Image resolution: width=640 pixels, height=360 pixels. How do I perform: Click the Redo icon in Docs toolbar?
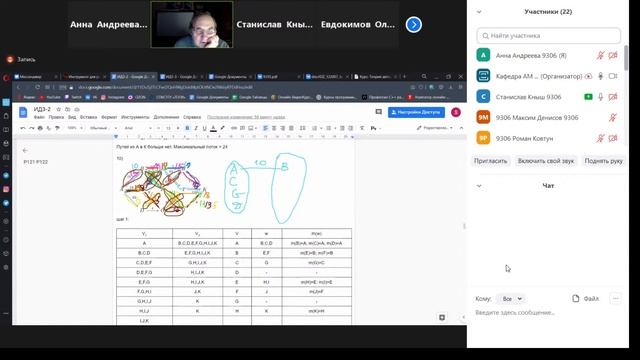[x=31, y=128]
